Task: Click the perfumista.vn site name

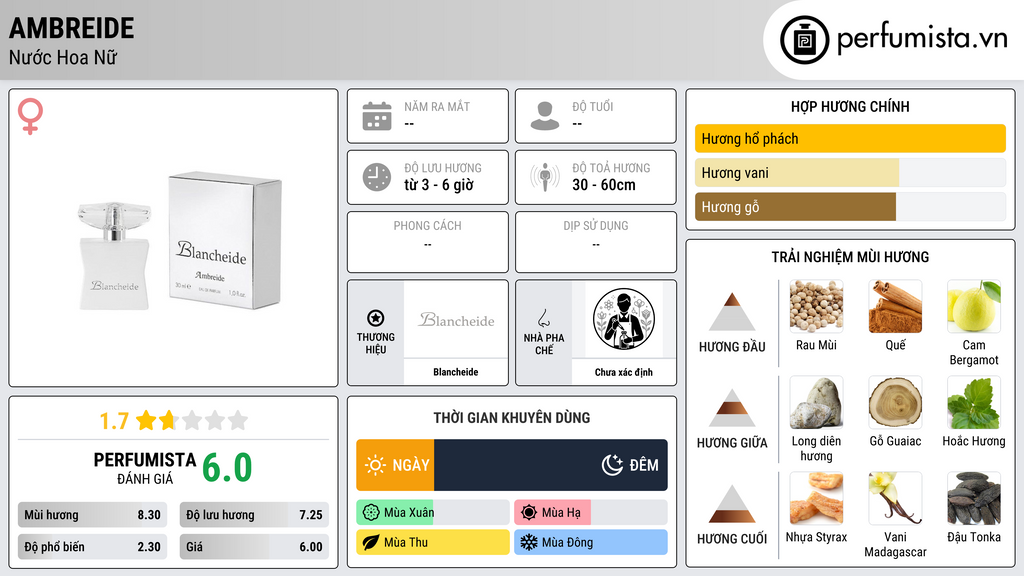Action: (x=922, y=38)
